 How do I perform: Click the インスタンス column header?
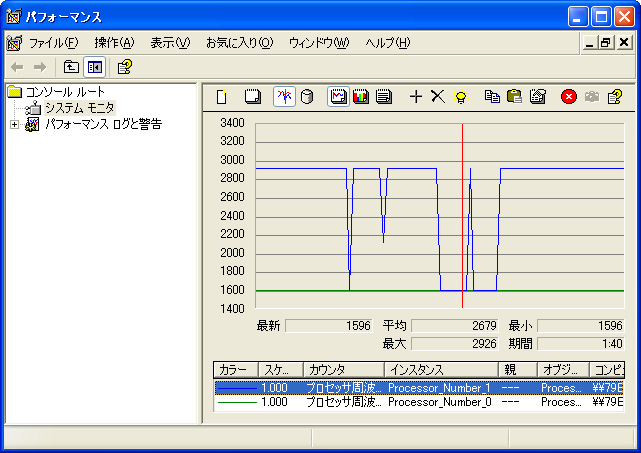point(440,370)
